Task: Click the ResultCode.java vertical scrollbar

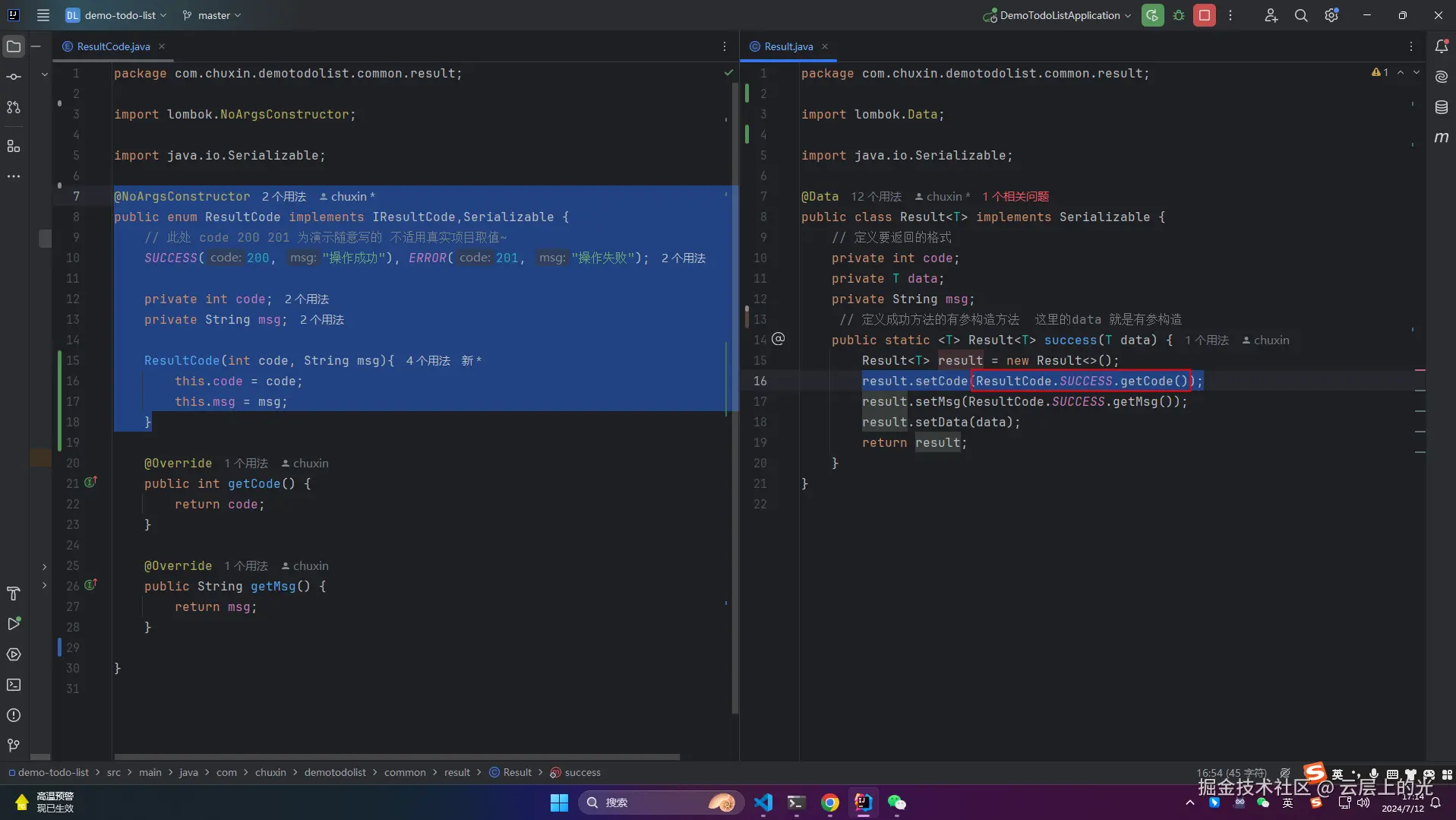Action: [x=734, y=397]
